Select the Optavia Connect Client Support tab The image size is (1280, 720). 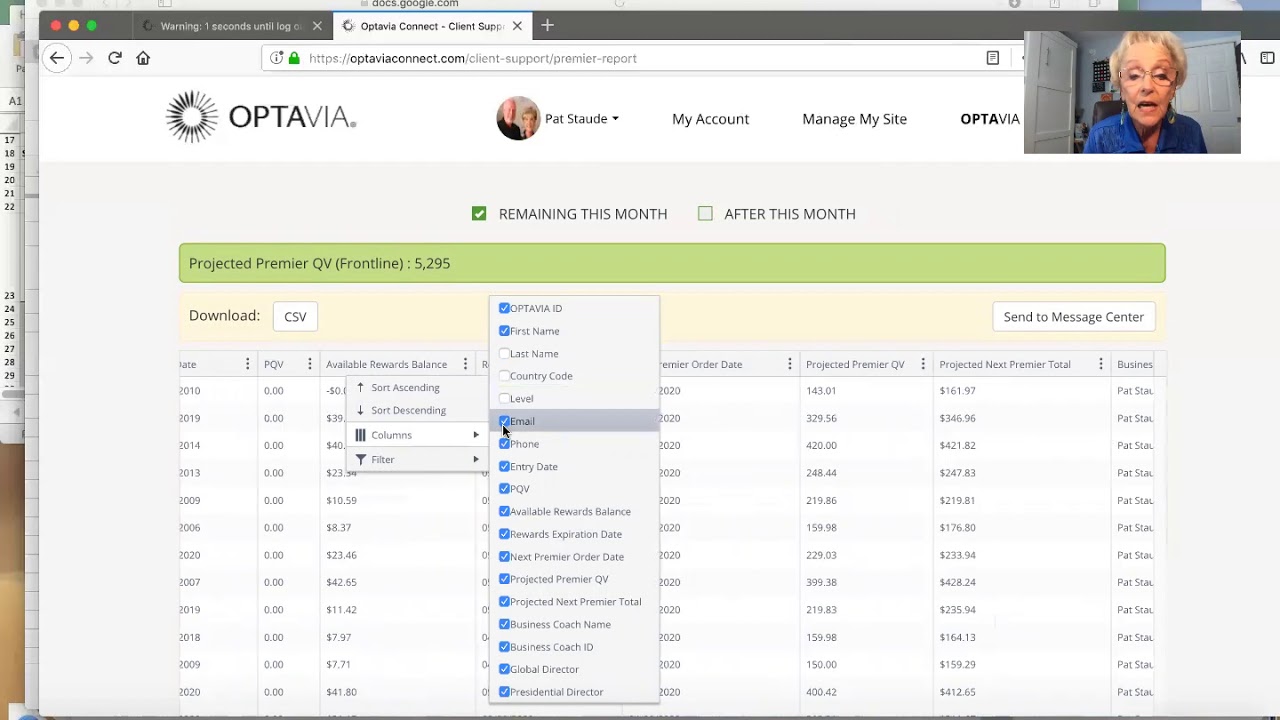click(x=432, y=26)
